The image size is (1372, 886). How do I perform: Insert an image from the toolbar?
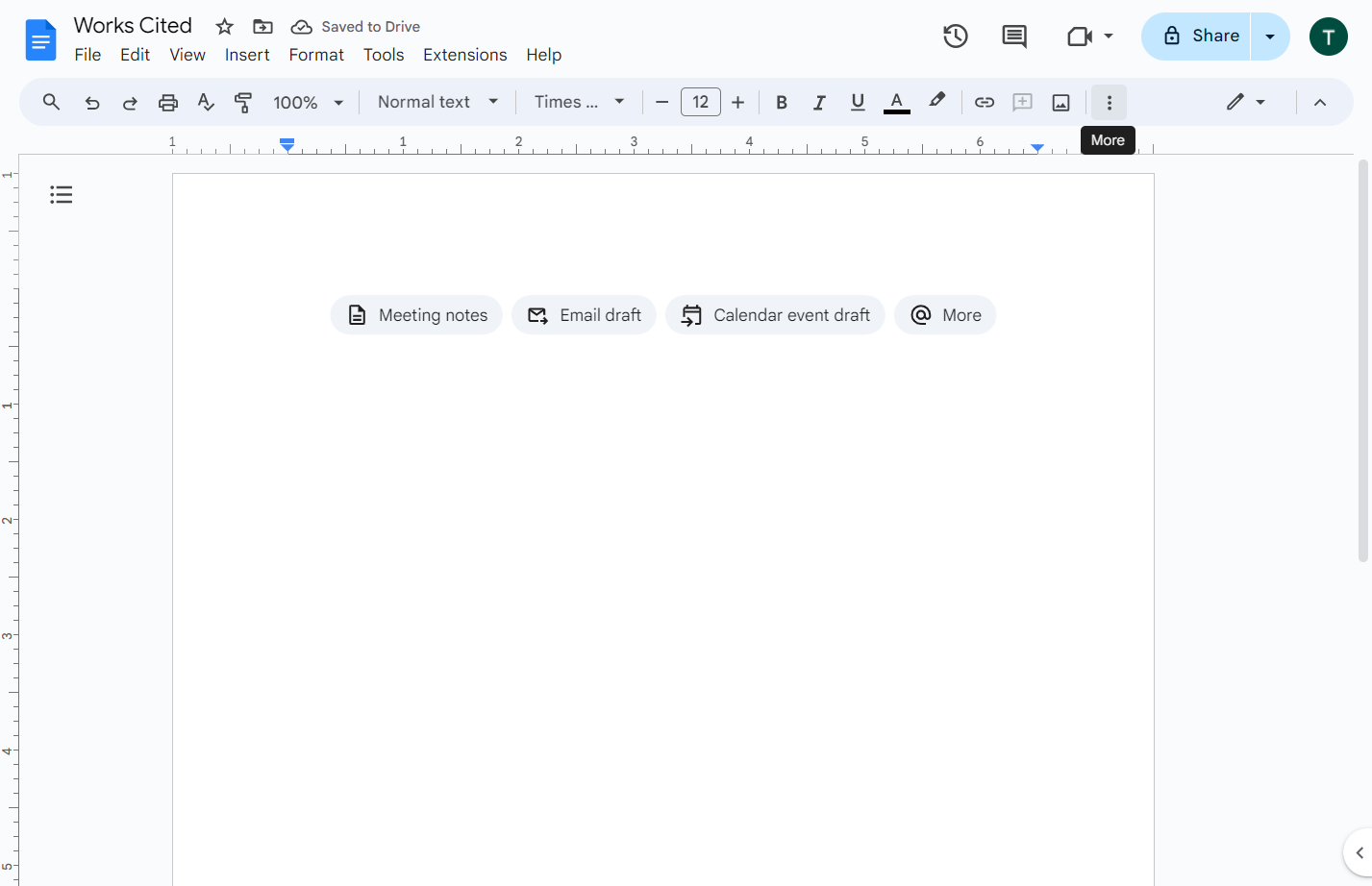click(x=1061, y=103)
